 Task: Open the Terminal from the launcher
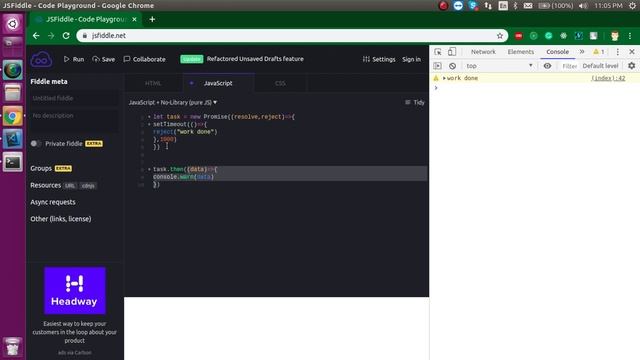pos(13,162)
